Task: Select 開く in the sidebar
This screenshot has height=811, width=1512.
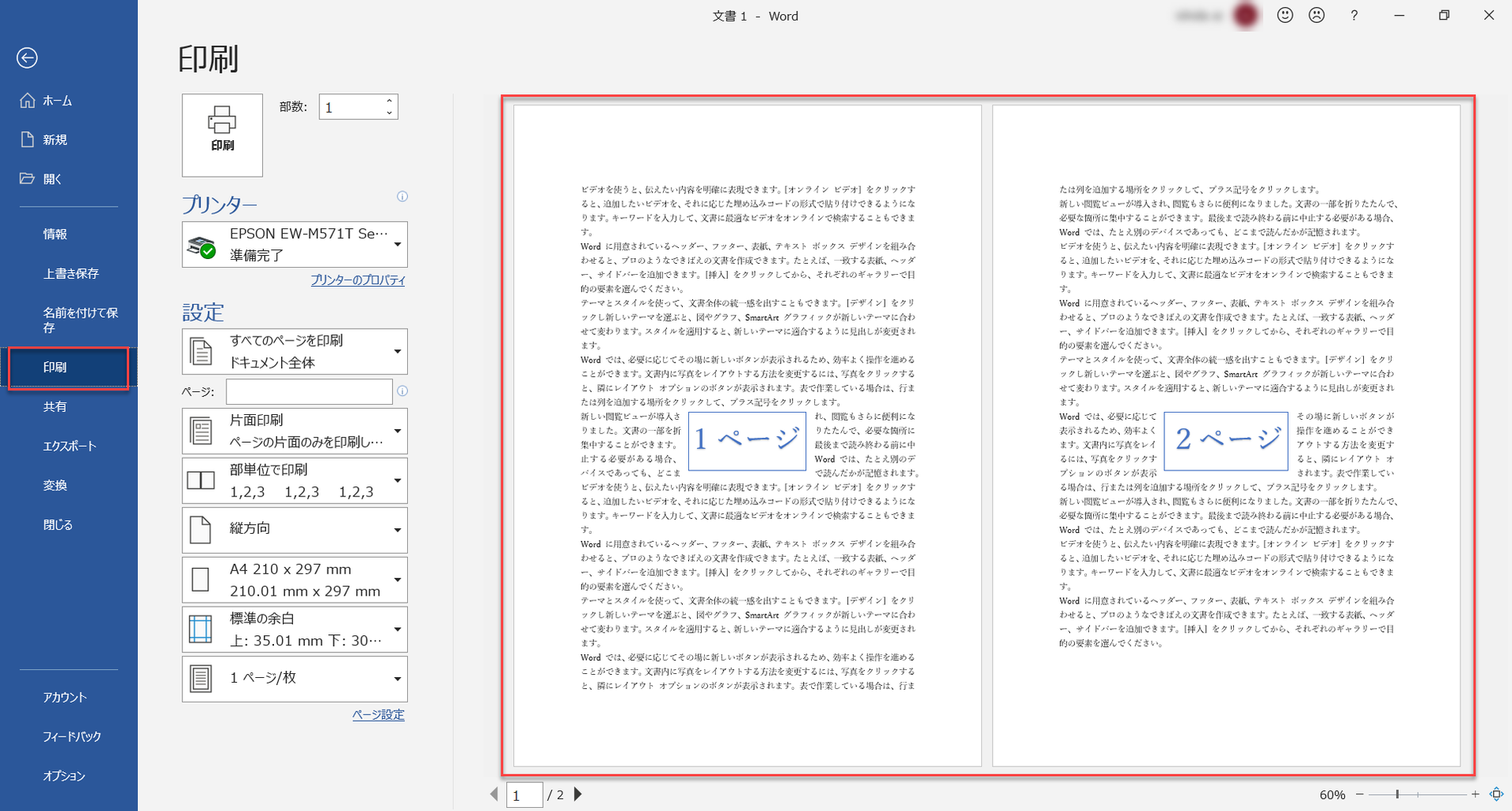Action: 69,179
